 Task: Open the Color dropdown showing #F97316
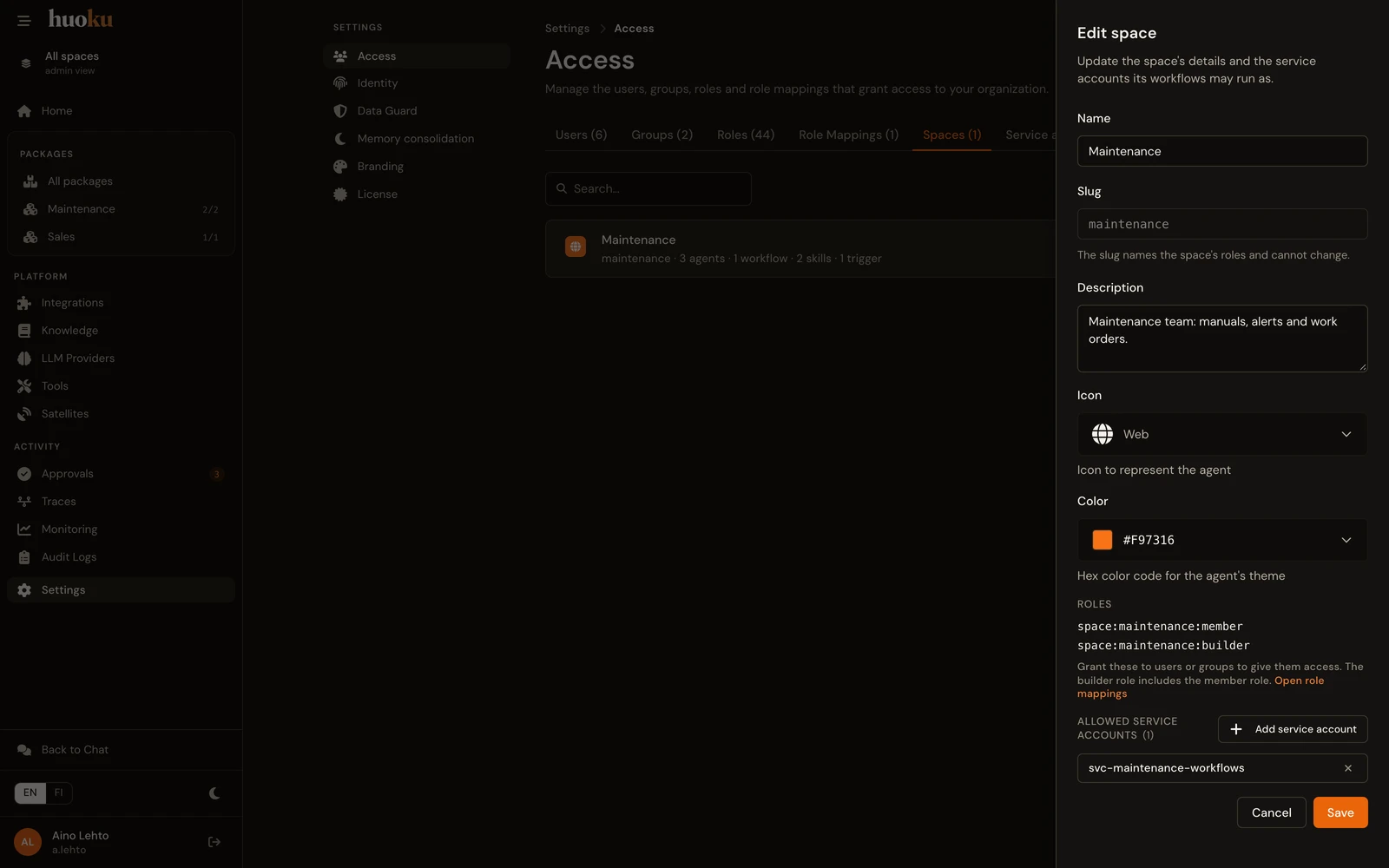point(1222,540)
